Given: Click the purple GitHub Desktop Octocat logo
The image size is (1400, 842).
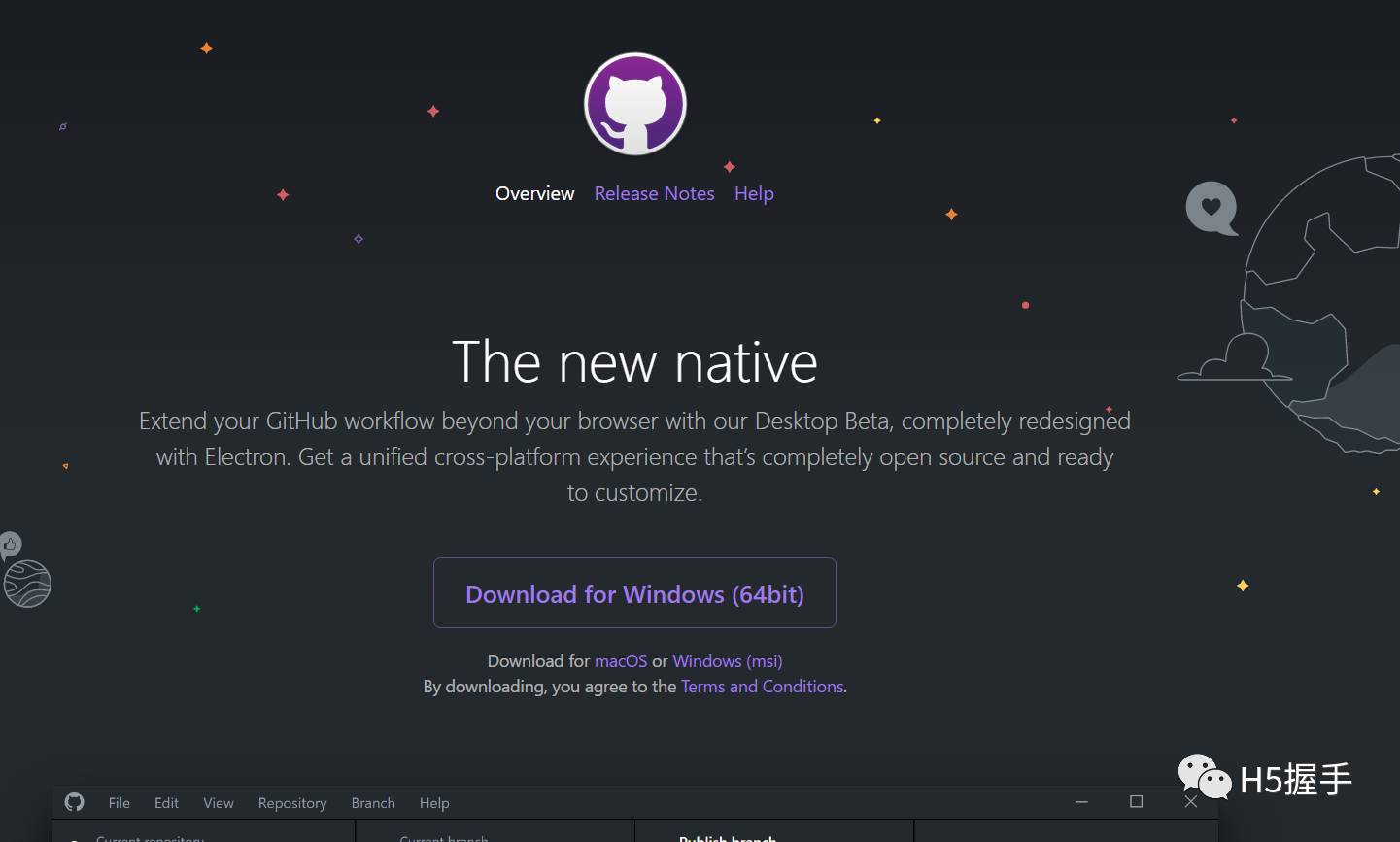Looking at the screenshot, I should (x=635, y=104).
